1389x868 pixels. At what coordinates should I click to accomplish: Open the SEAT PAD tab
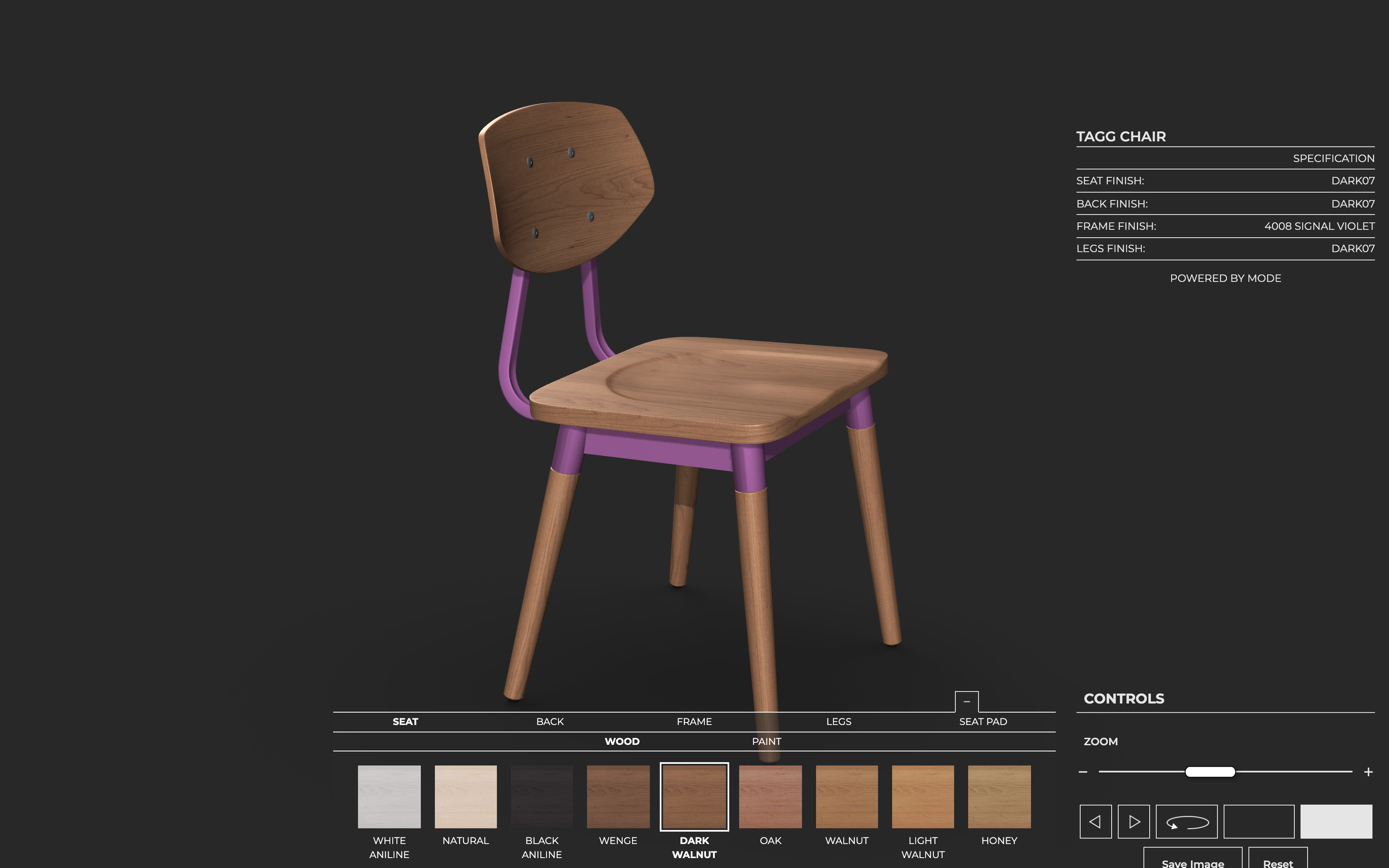tap(983, 722)
